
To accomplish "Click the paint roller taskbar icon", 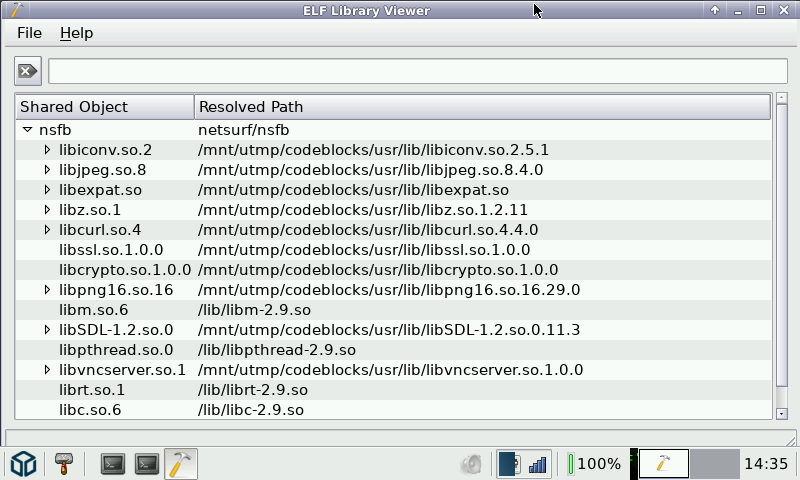I will [65, 463].
